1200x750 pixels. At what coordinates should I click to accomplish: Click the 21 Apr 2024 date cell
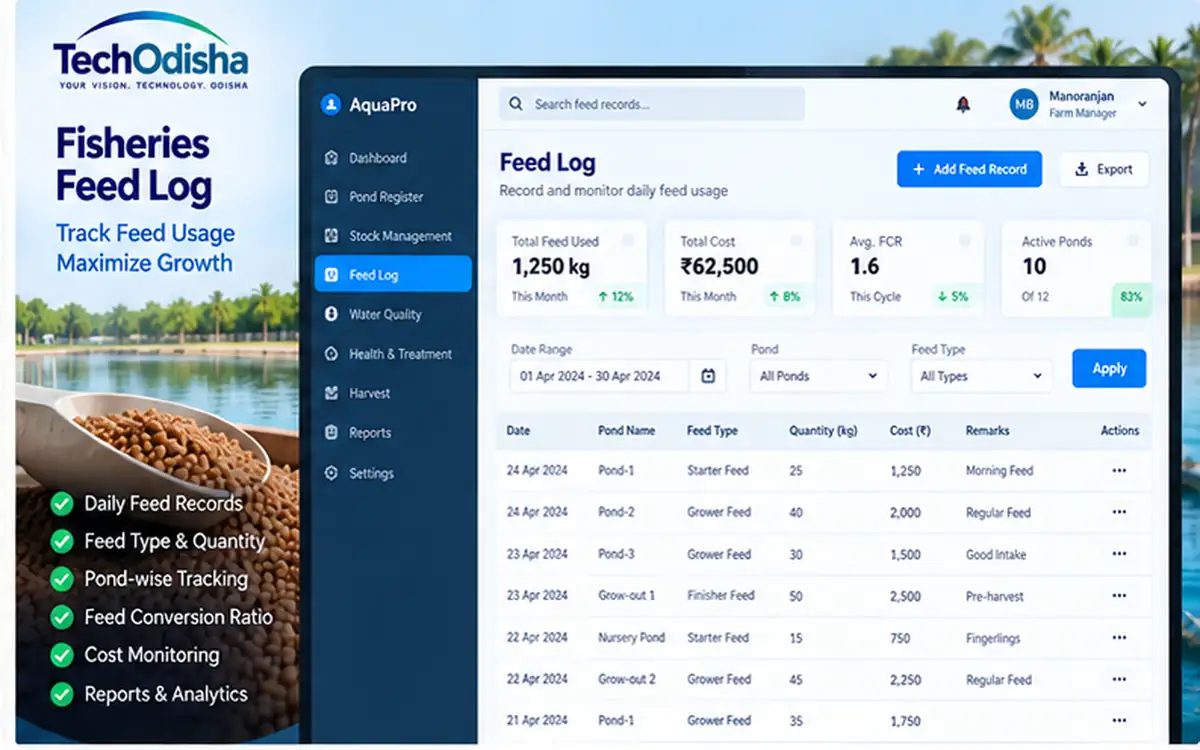pyautogui.click(x=537, y=720)
